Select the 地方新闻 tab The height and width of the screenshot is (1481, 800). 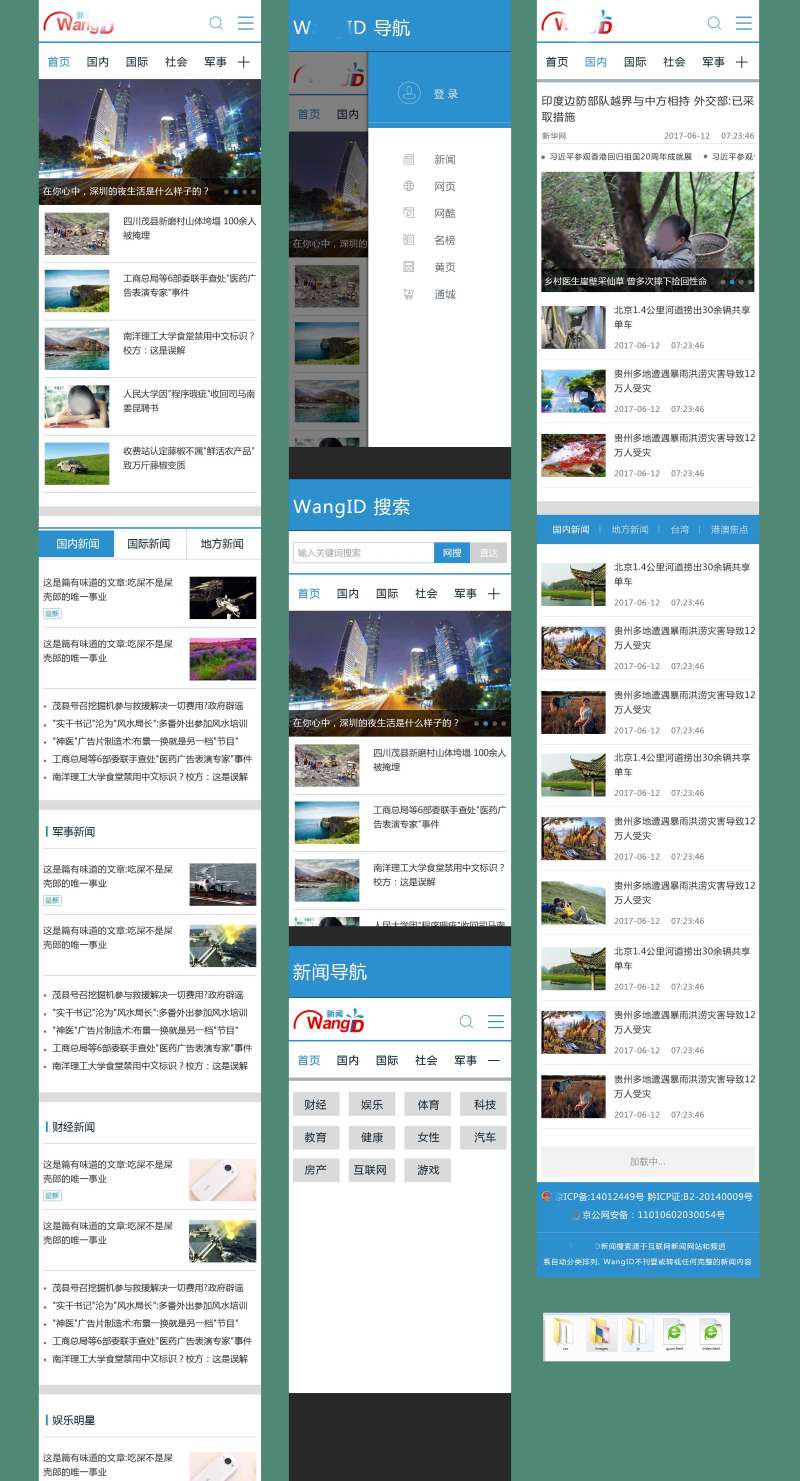[x=222, y=544]
